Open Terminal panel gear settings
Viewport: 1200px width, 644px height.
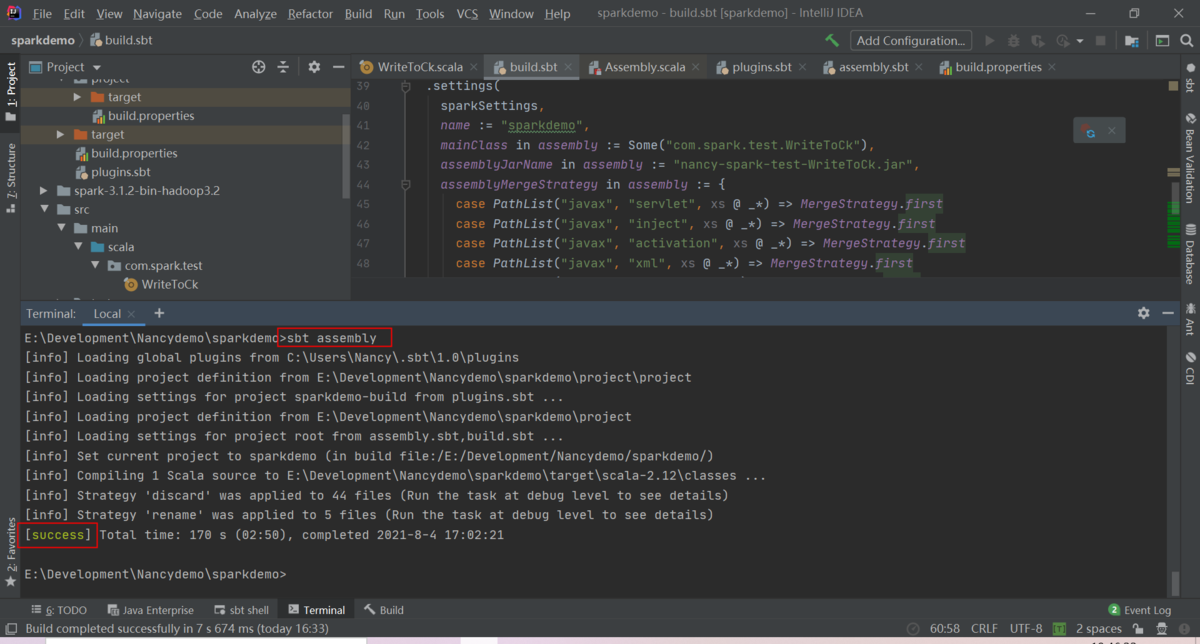[x=1144, y=313]
